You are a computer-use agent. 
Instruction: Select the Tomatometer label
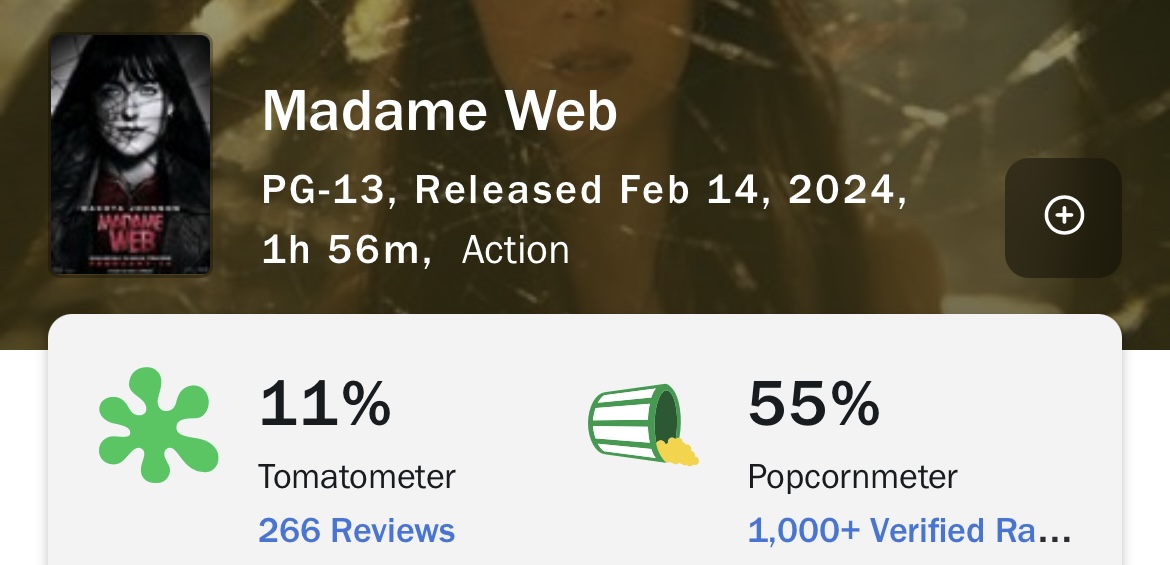356,476
